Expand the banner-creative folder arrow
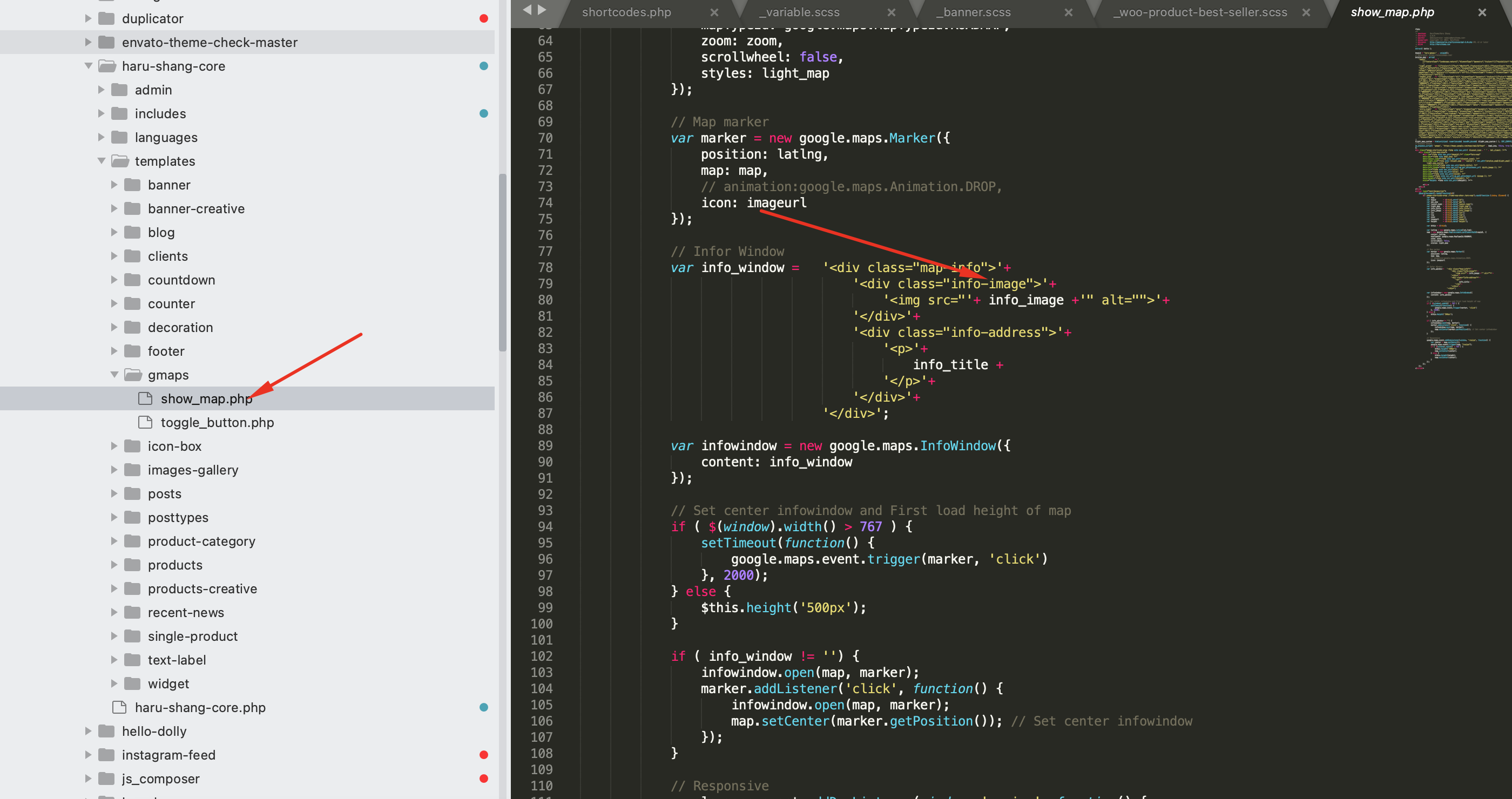This screenshot has width=1512, height=799. (114, 208)
